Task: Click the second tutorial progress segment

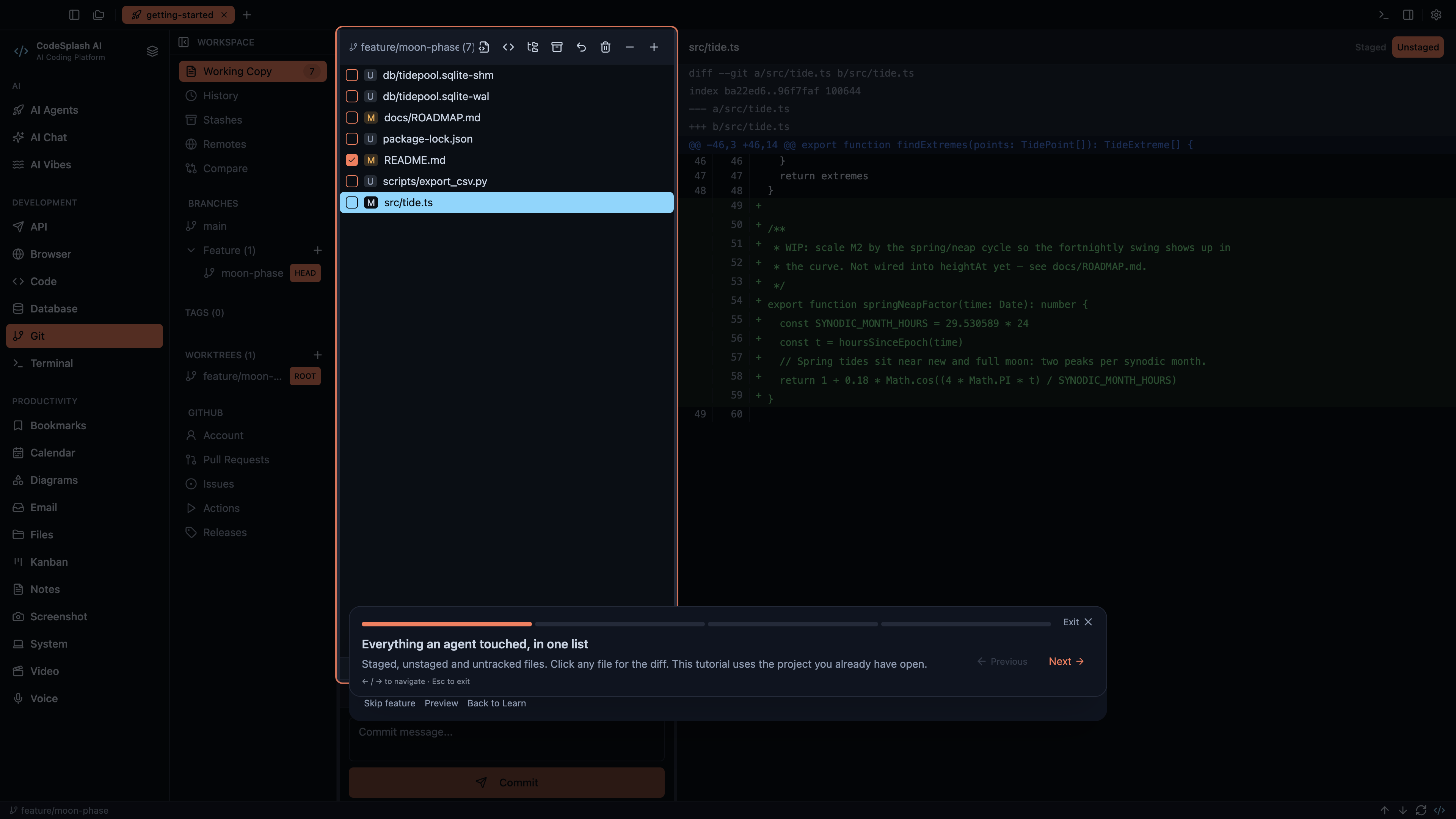Action: point(620,624)
